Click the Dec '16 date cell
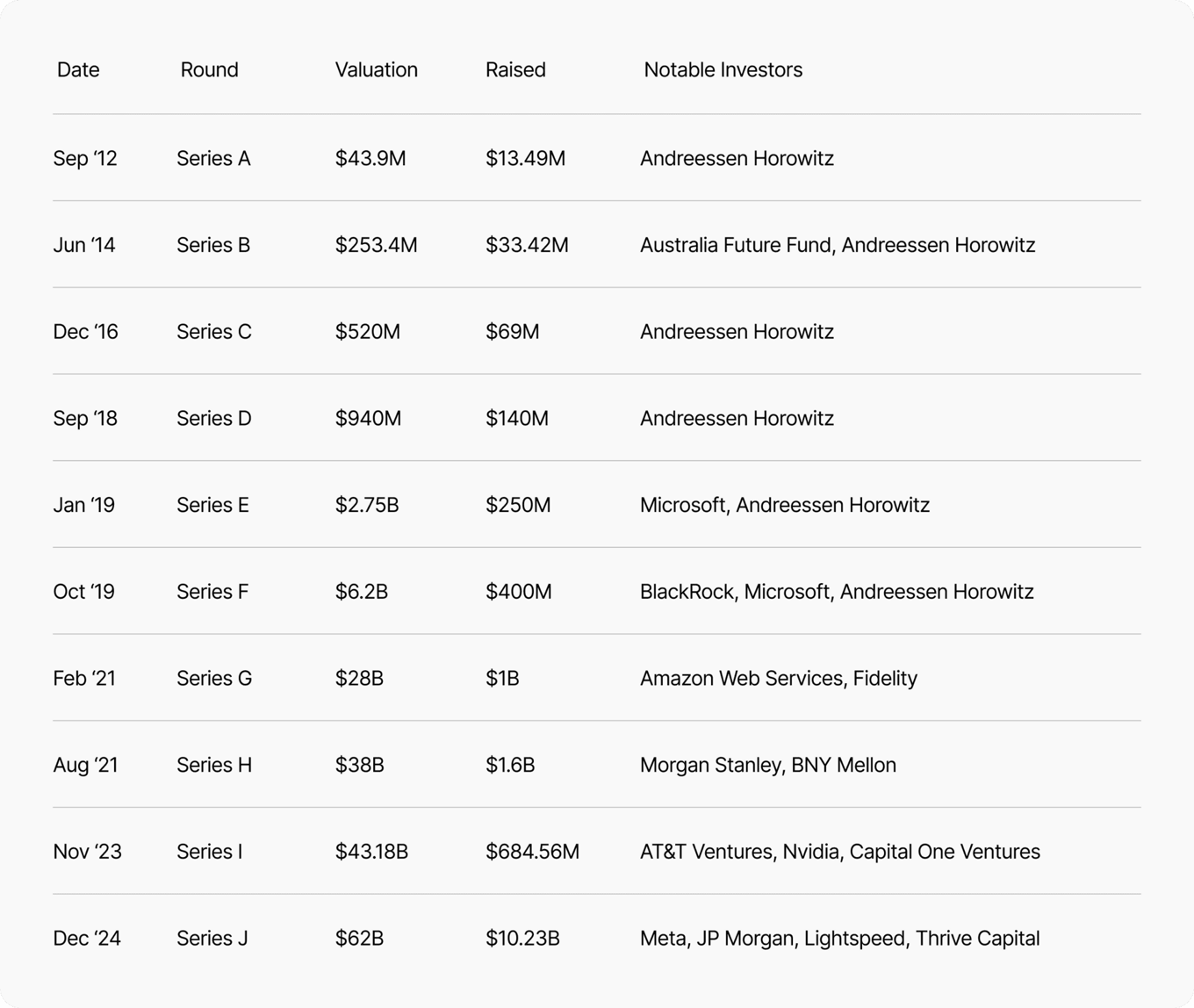 point(85,332)
